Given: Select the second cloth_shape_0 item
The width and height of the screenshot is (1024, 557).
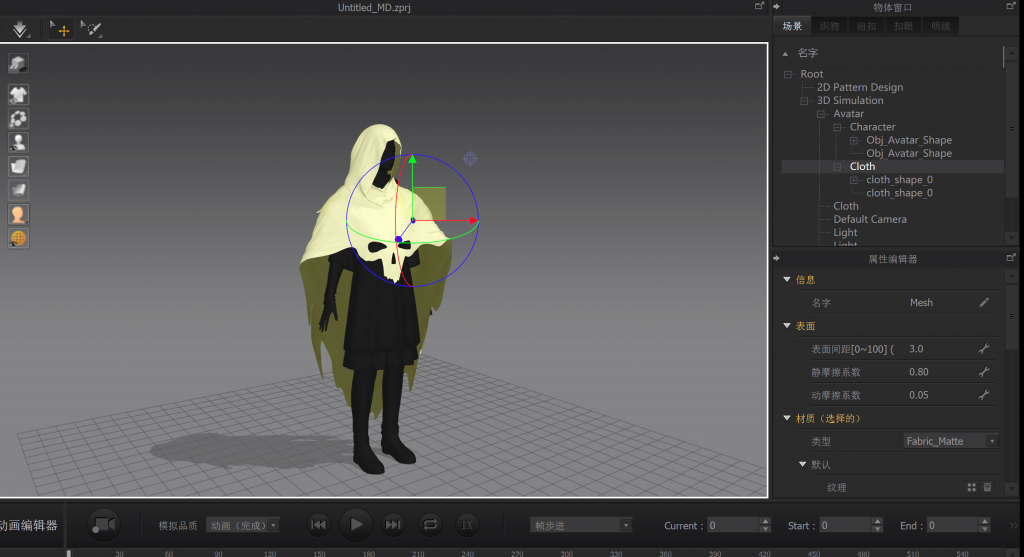Looking at the screenshot, I should [x=899, y=193].
